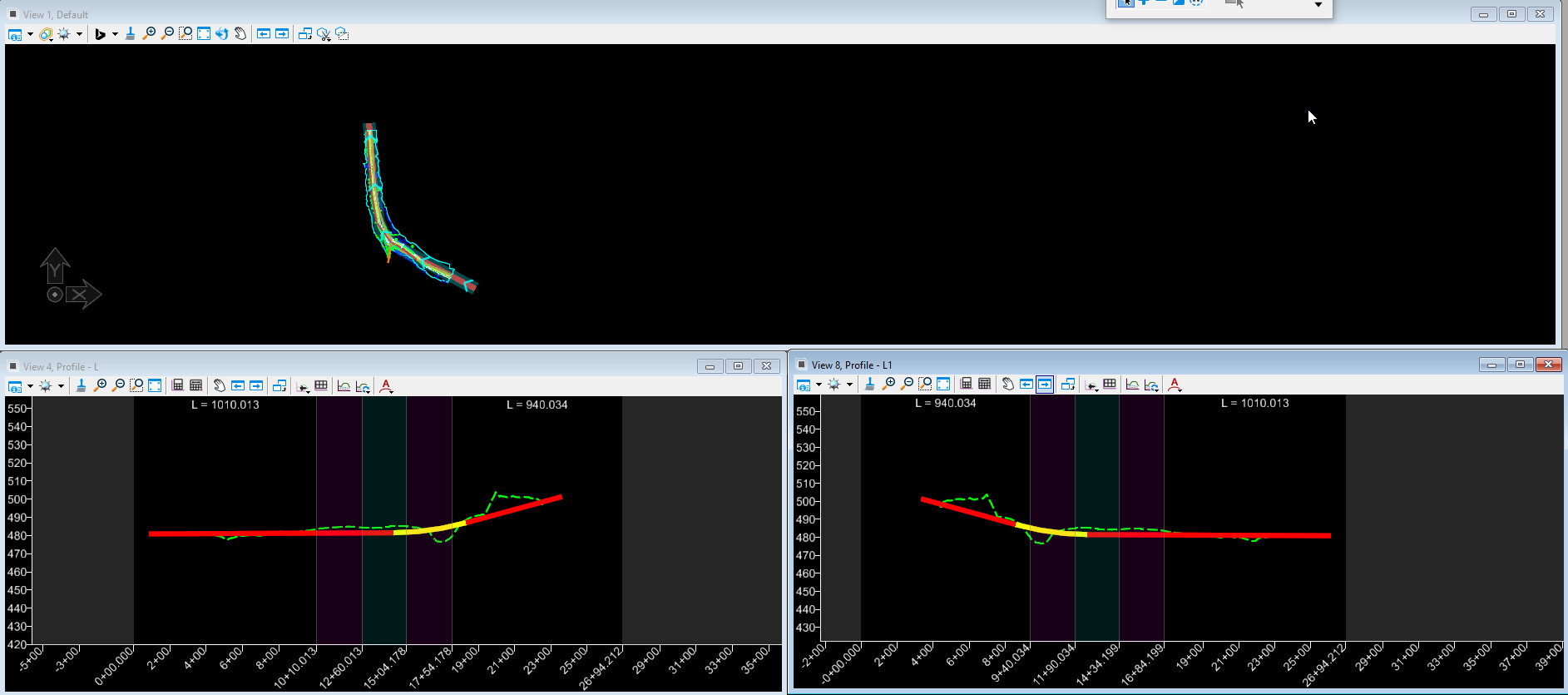Update View 4 with brush icon
The height and width of the screenshot is (695, 1568).
point(81,386)
